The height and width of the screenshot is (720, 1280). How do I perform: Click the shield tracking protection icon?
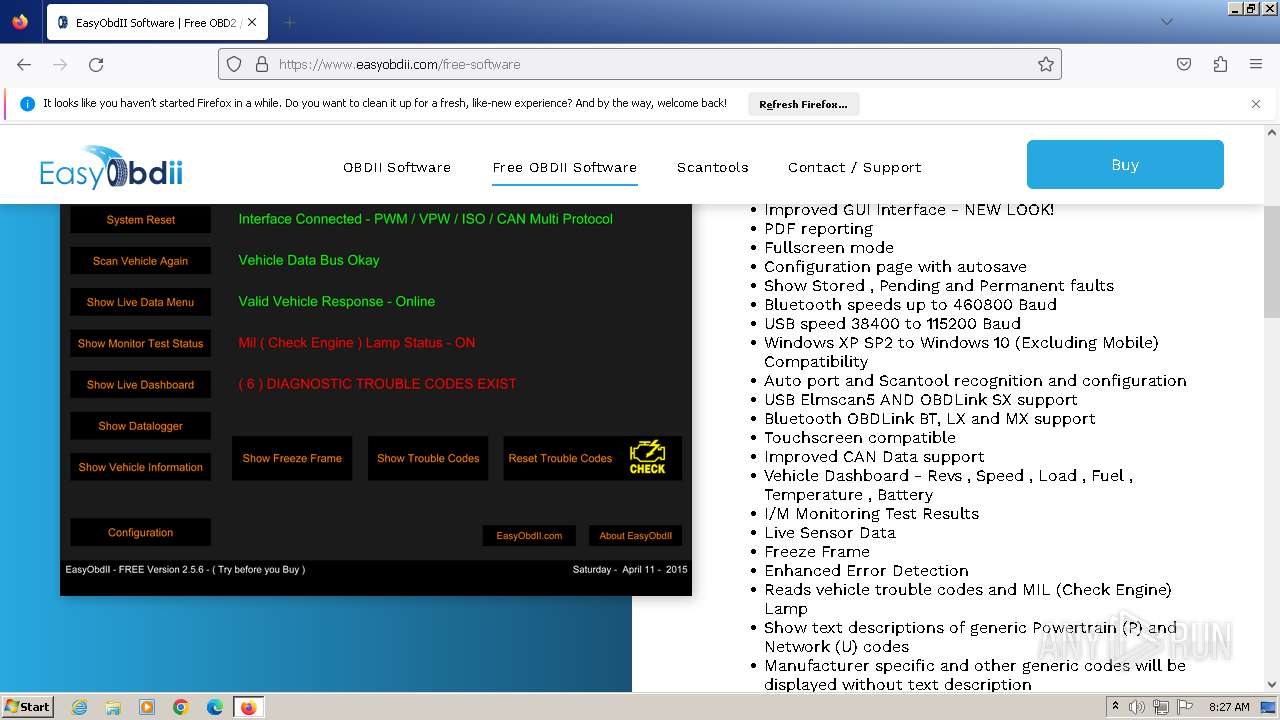pos(234,64)
